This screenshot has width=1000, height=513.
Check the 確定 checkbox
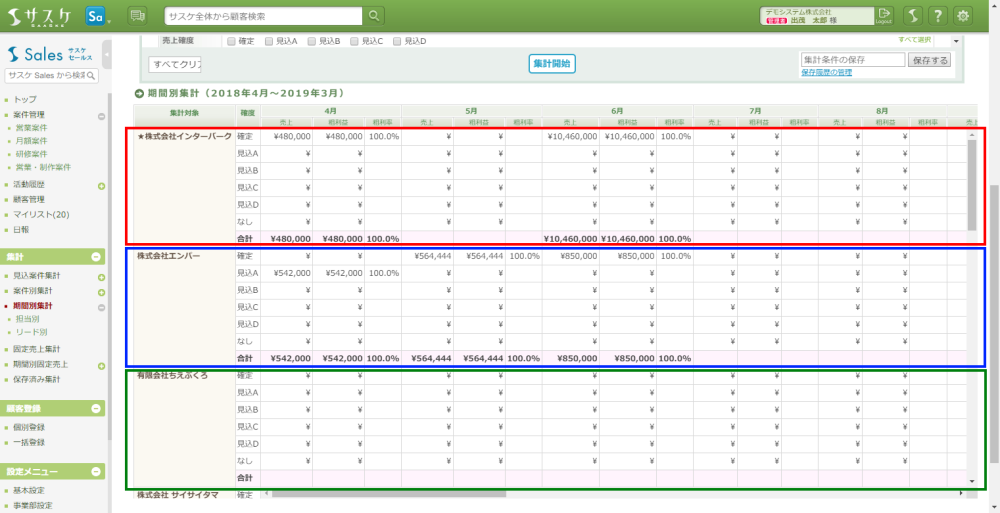coord(232,41)
